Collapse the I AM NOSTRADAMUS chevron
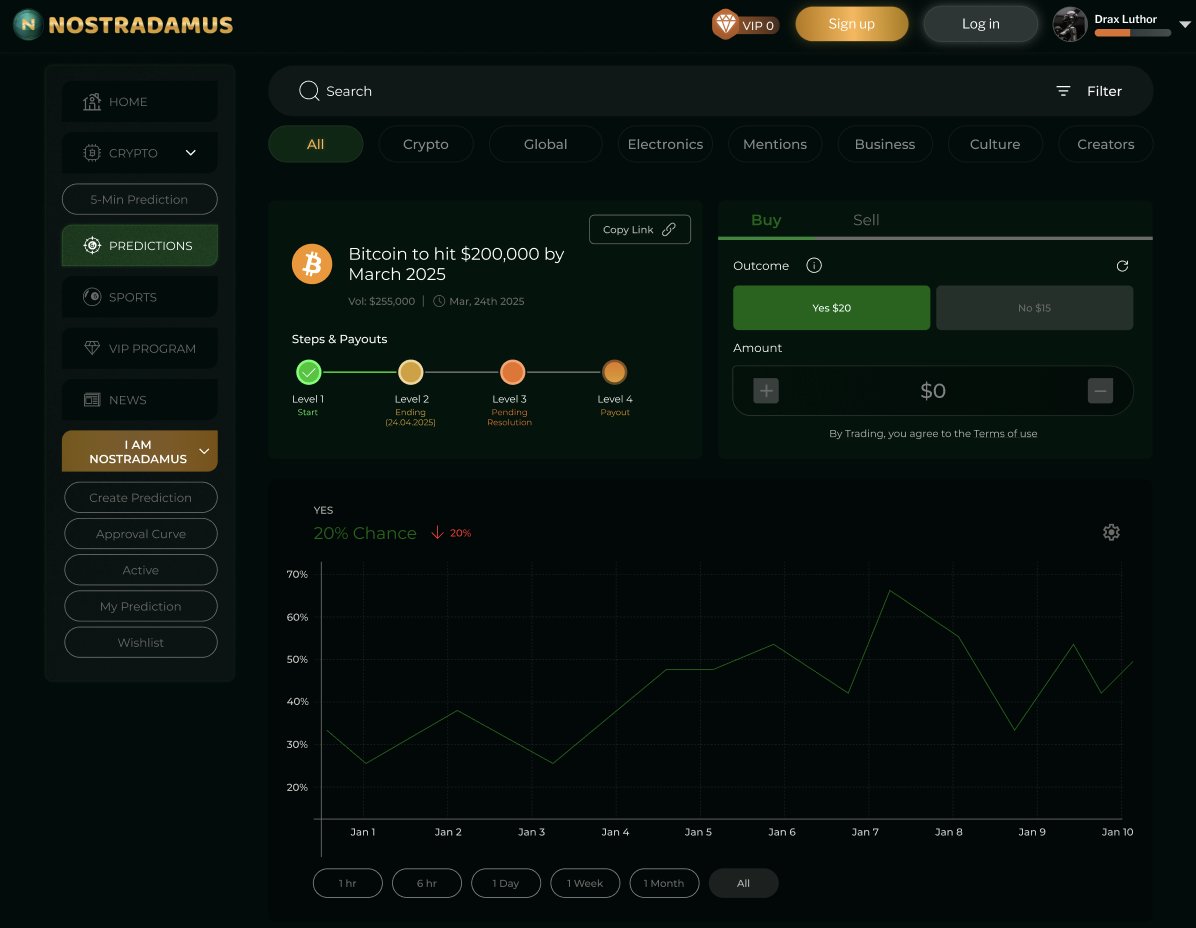 tap(204, 451)
